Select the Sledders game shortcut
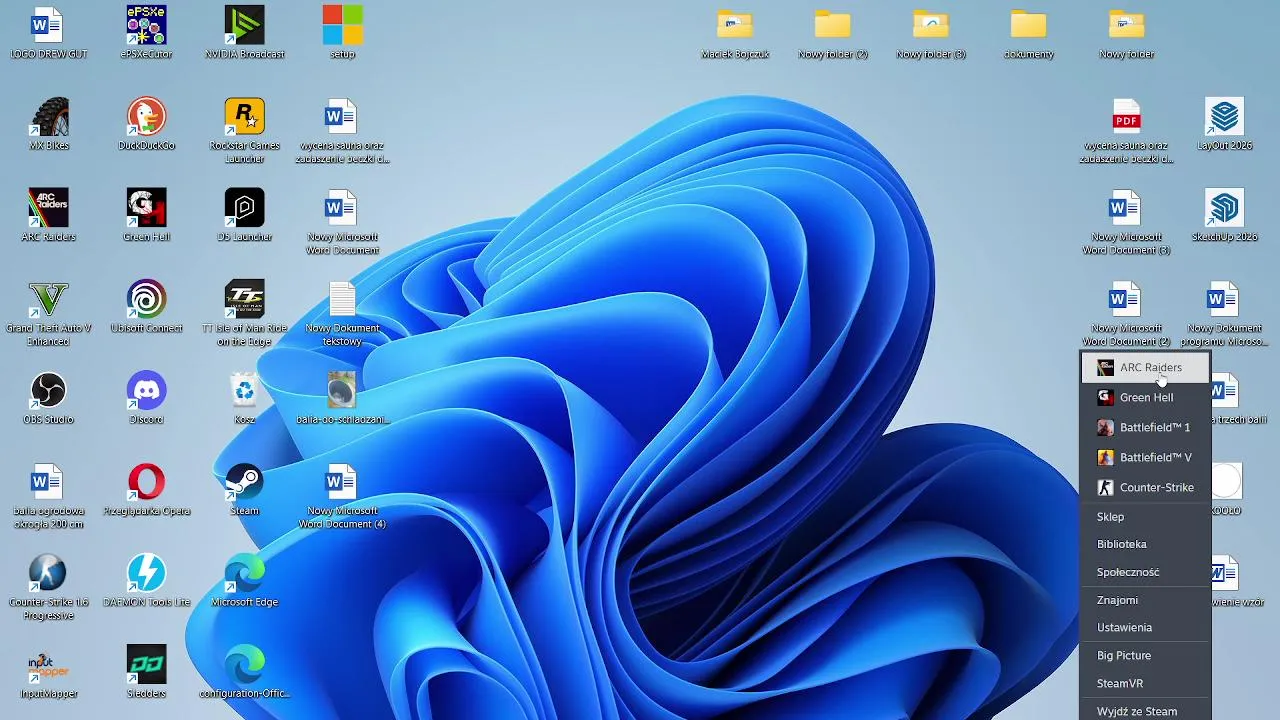The image size is (1280, 720). click(146, 672)
